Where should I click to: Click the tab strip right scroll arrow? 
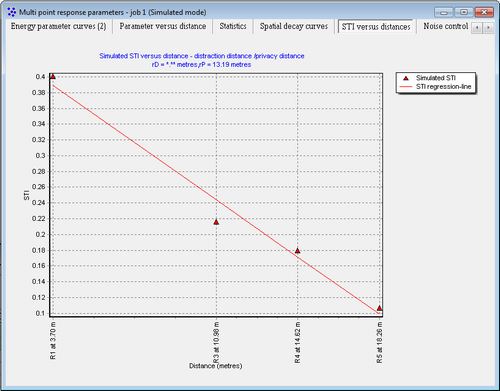[488, 28]
